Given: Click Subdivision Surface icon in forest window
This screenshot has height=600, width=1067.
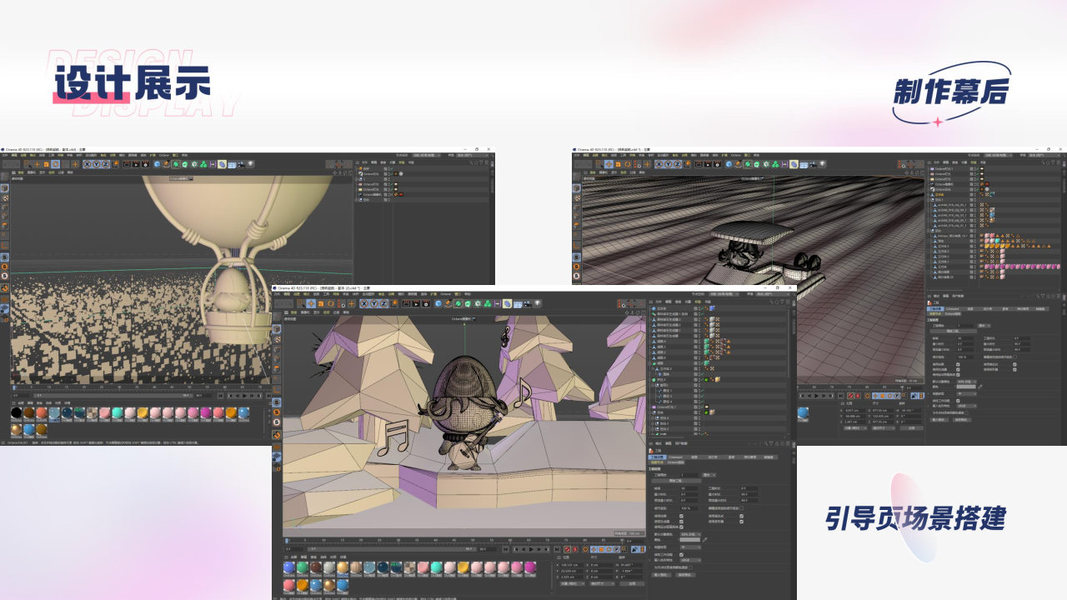Looking at the screenshot, I should click(458, 303).
